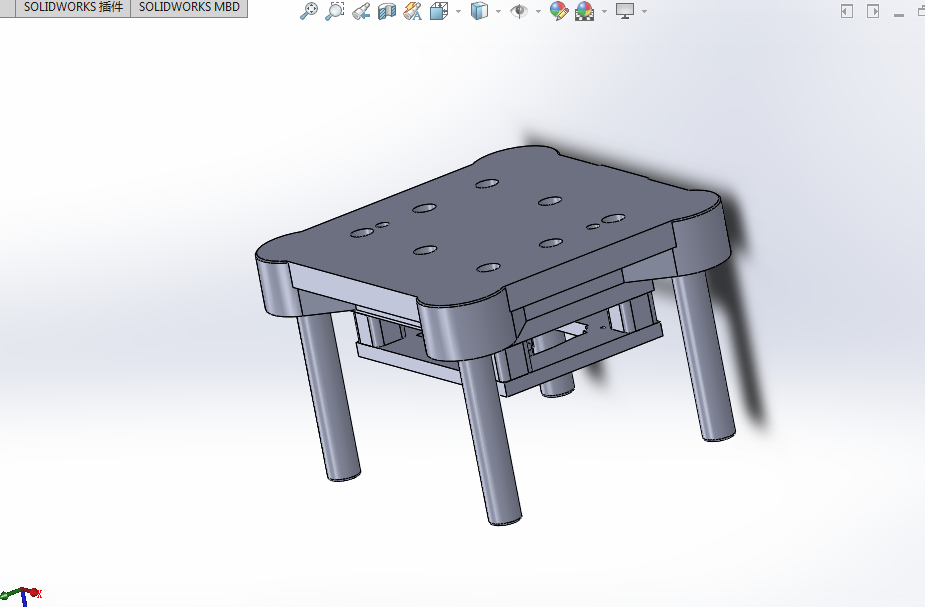Screen dimensions: 925x607
Task: Open the SOLIDWORKS 插件 tab
Action: (x=73, y=8)
